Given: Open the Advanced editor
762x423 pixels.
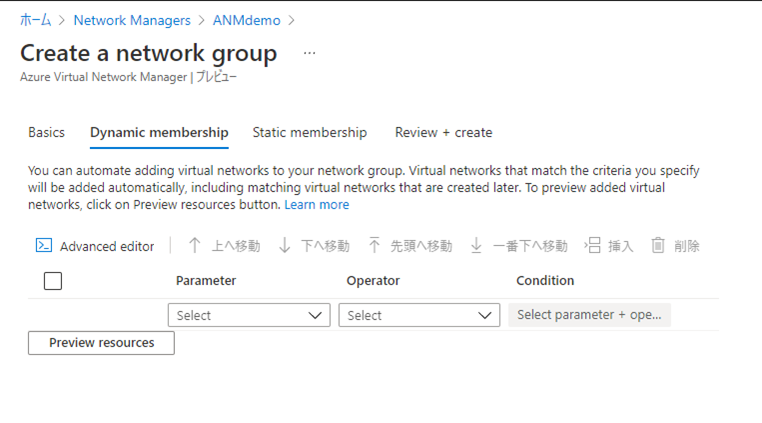Looking at the screenshot, I should (95, 246).
